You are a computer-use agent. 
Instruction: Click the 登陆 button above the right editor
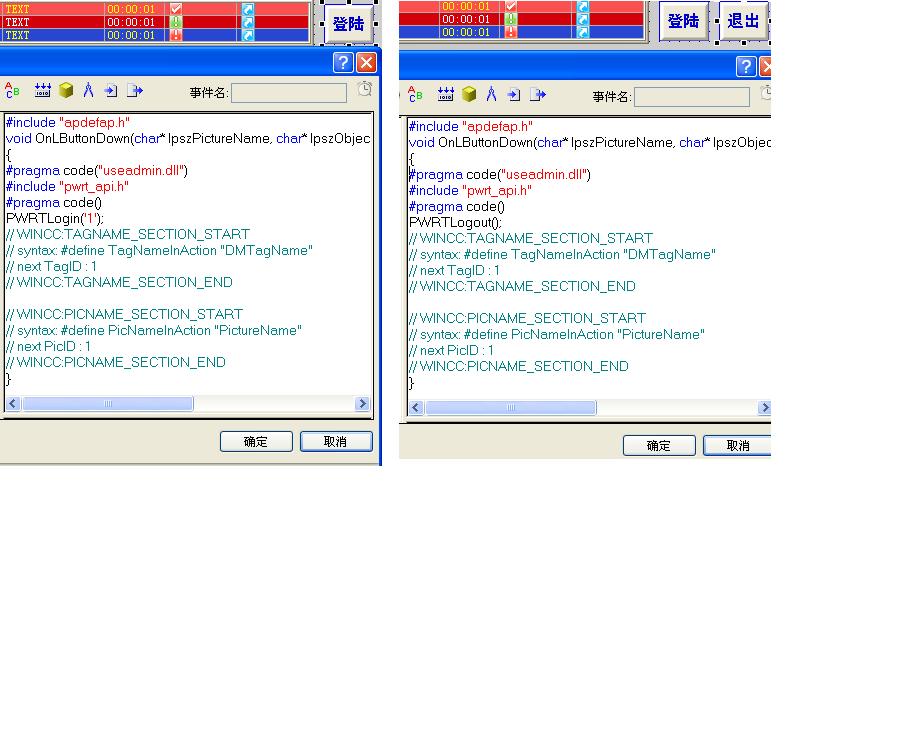(684, 21)
